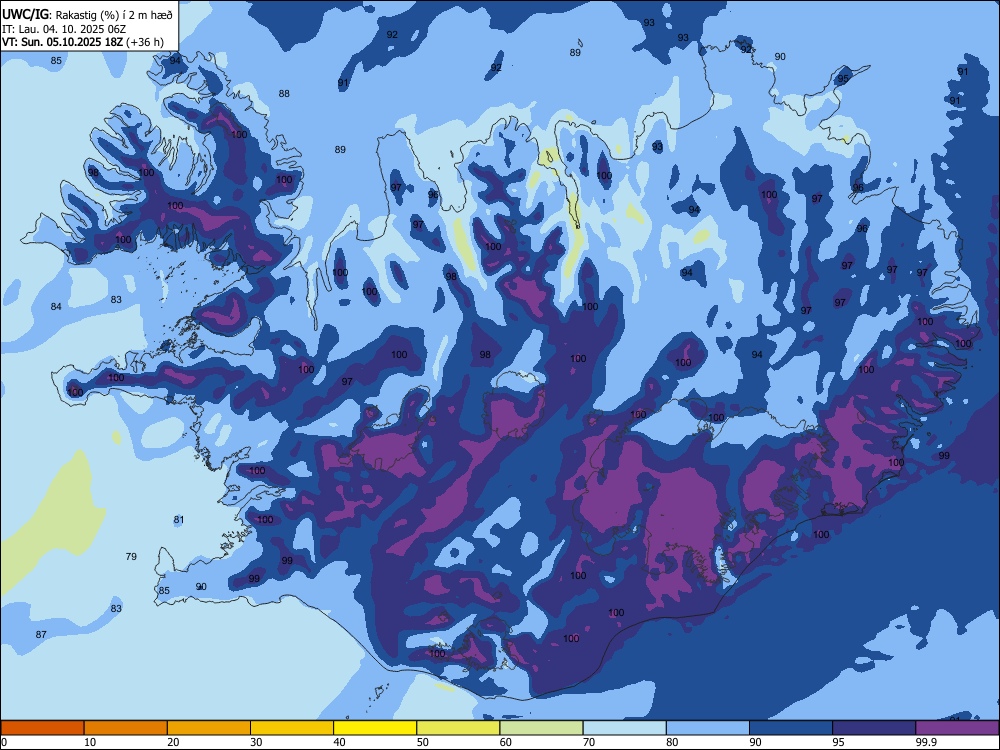Click the 0–10 dark orange legend swatch
Image resolution: width=1000 pixels, height=750 pixels.
(x=42, y=728)
